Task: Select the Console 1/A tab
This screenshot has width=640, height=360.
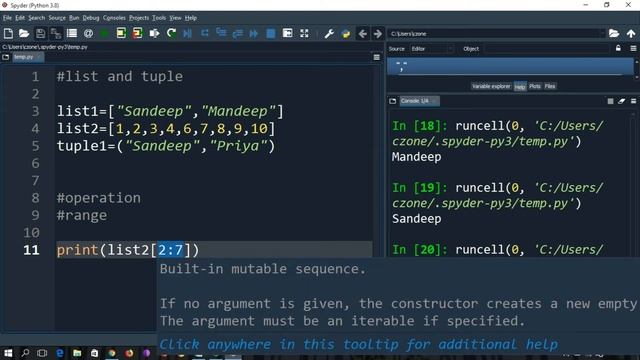Action: coord(419,101)
